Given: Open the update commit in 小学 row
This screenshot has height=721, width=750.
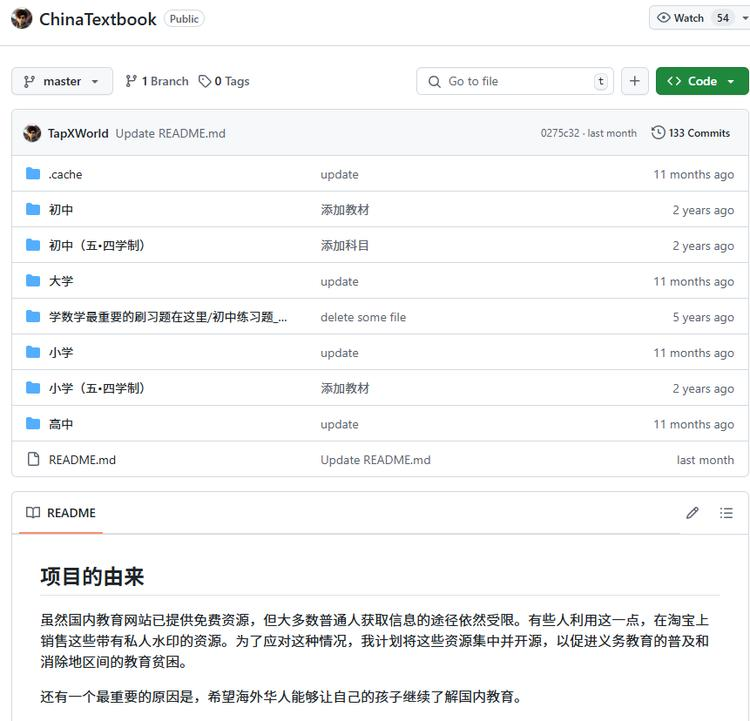Looking at the screenshot, I should point(340,353).
